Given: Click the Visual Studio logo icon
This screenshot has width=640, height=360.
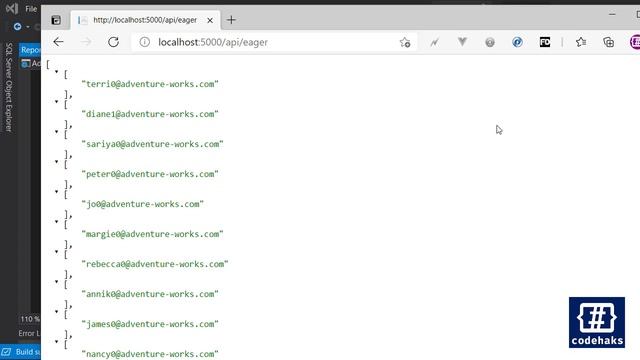Looking at the screenshot, I should click(x=11, y=8).
